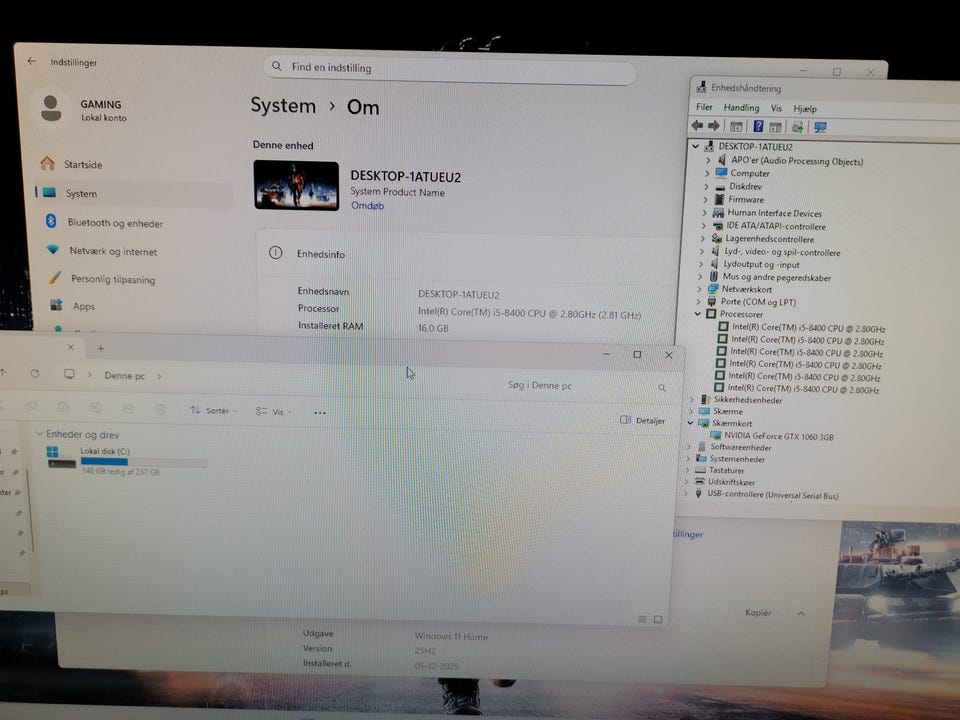Click the back arrow in Indstillinger window
Image resolution: width=960 pixels, height=720 pixels.
click(x=32, y=61)
